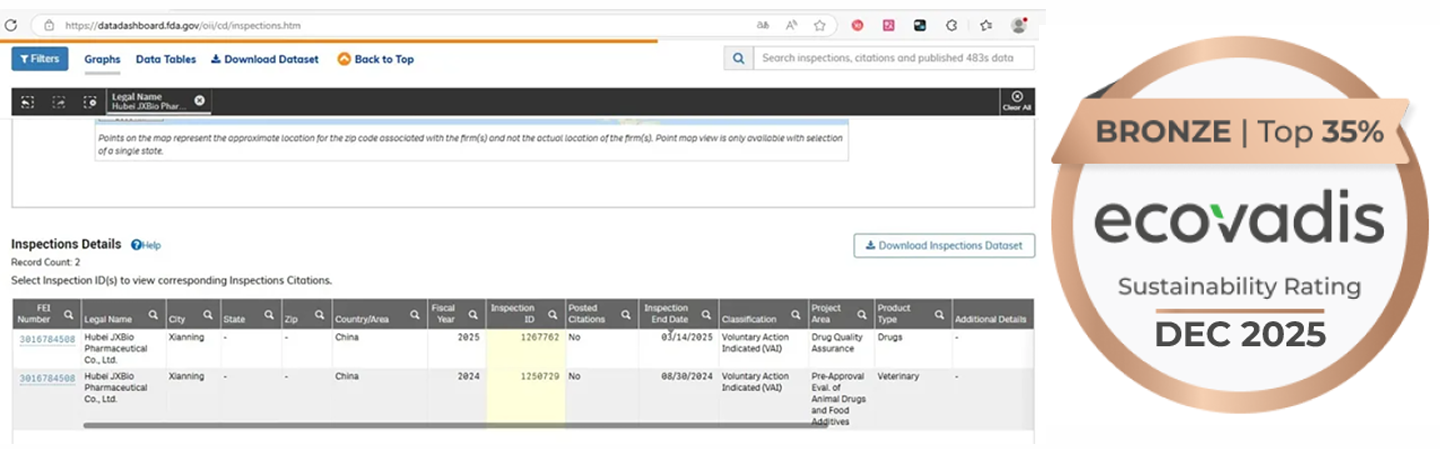Switch to the Data Tables tab
The height and width of the screenshot is (449, 1440).
click(166, 59)
